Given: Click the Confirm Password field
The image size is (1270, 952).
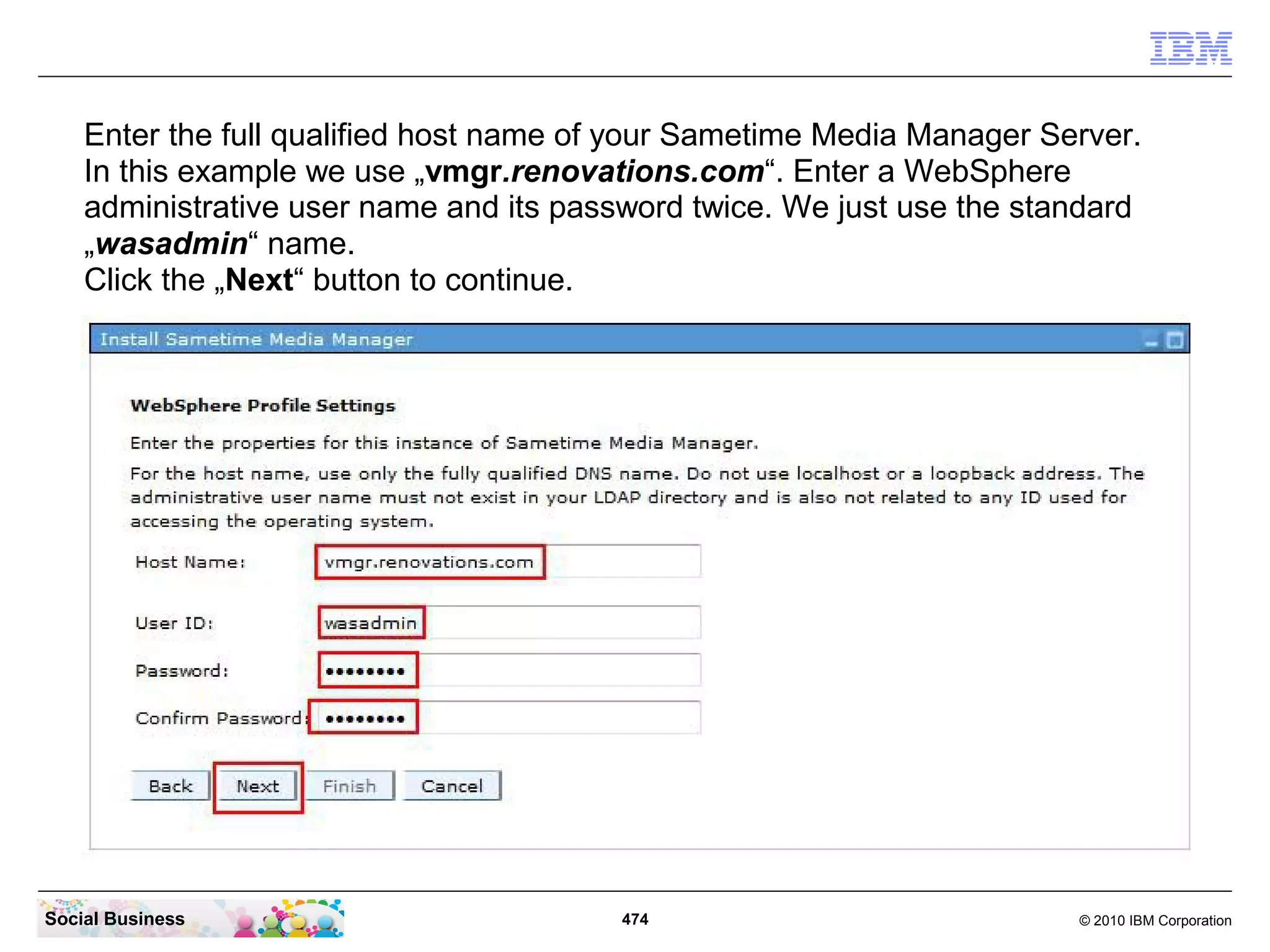Looking at the screenshot, I should coord(508,718).
